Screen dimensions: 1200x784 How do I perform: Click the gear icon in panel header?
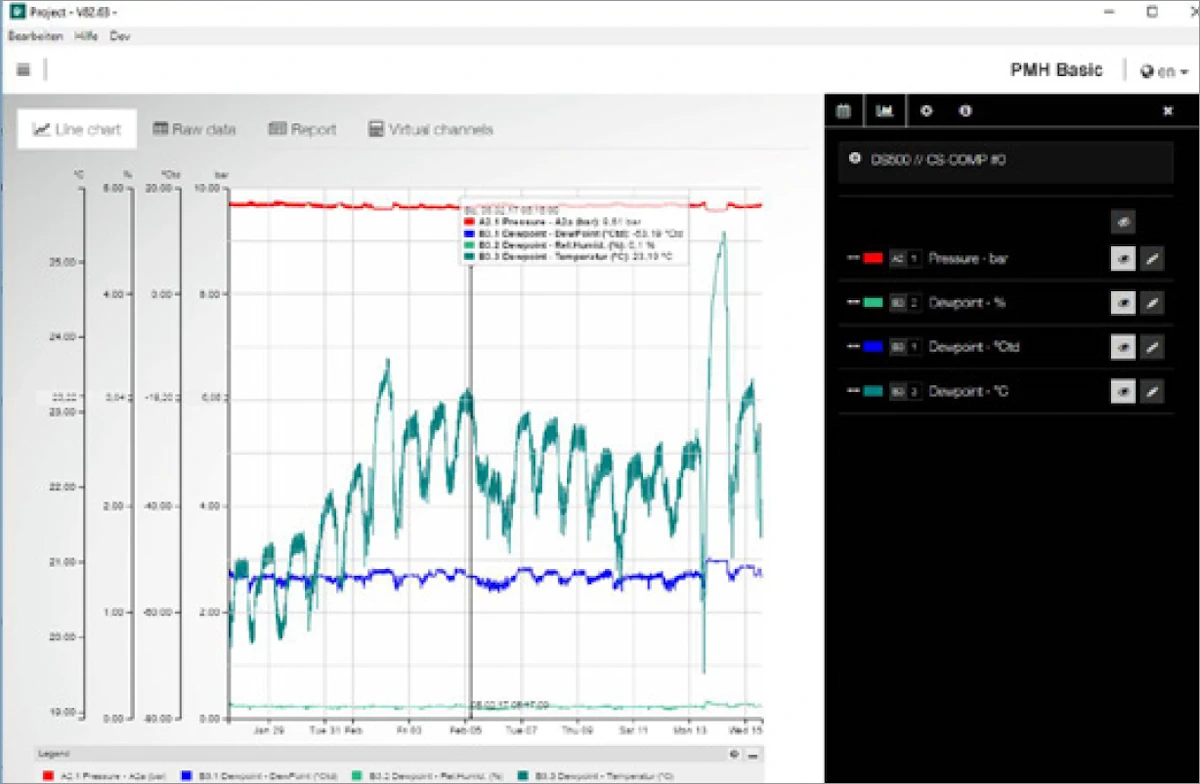[x=926, y=111]
